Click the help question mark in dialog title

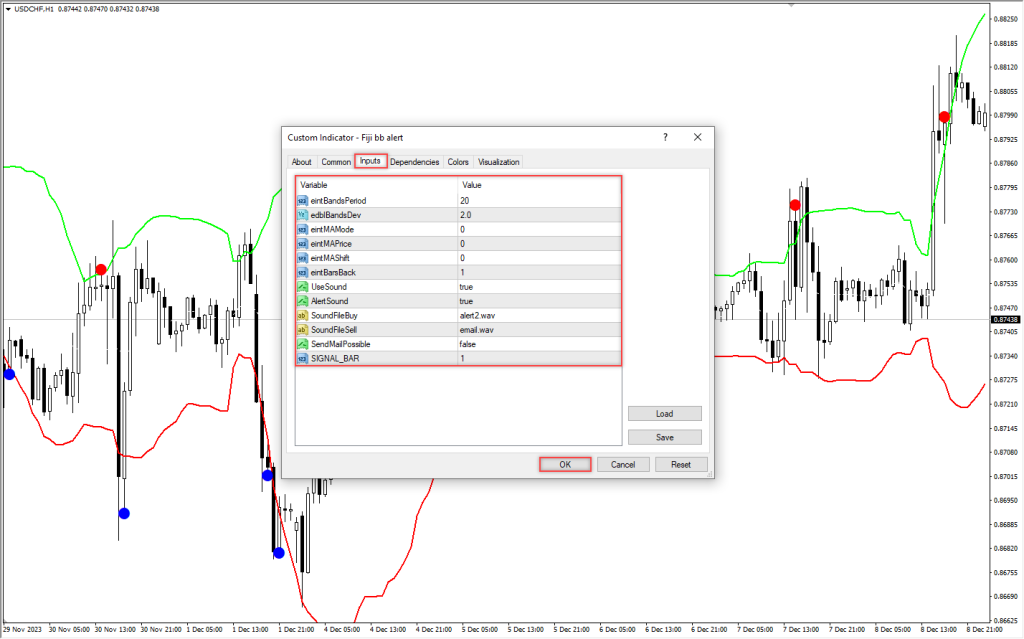665,137
